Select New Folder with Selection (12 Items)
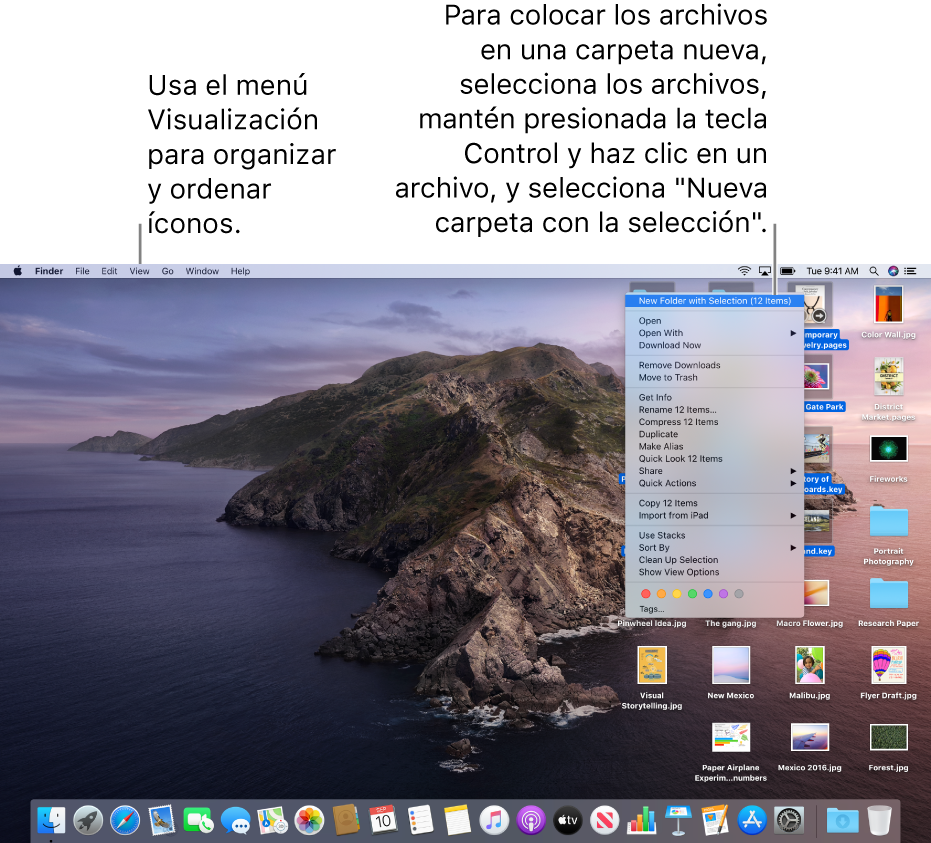 point(714,301)
